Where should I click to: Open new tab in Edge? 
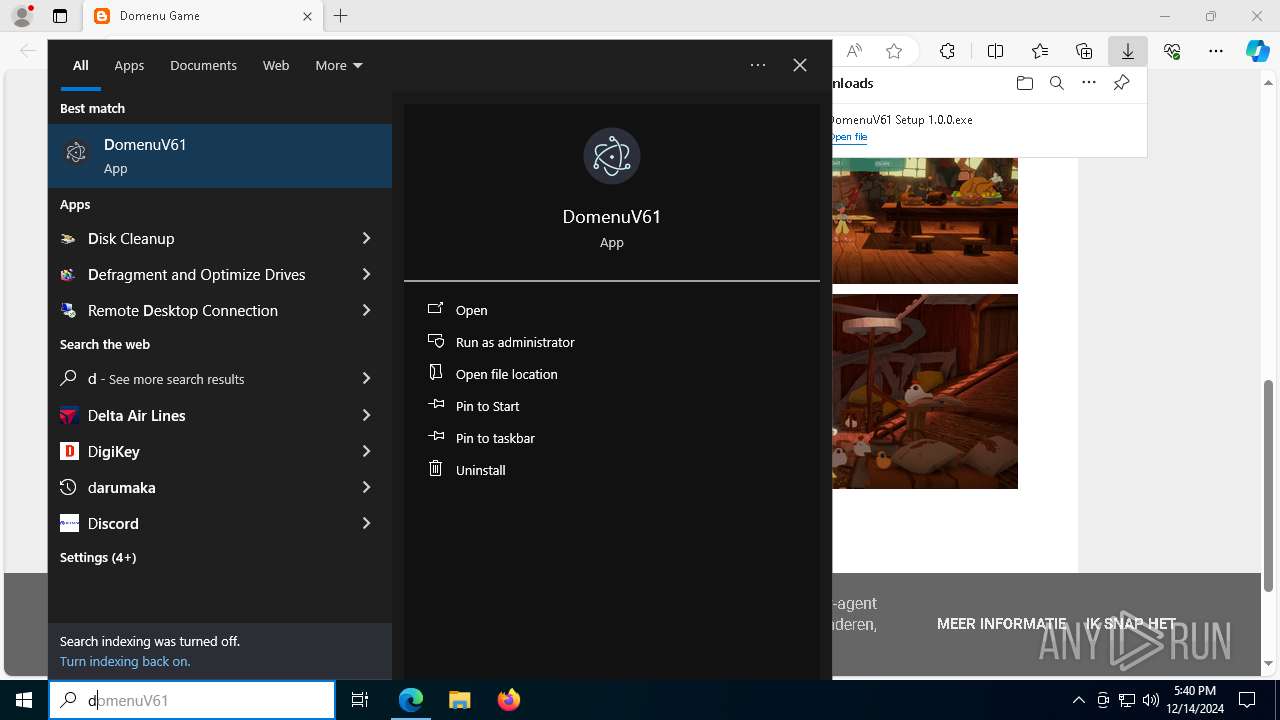click(x=341, y=16)
